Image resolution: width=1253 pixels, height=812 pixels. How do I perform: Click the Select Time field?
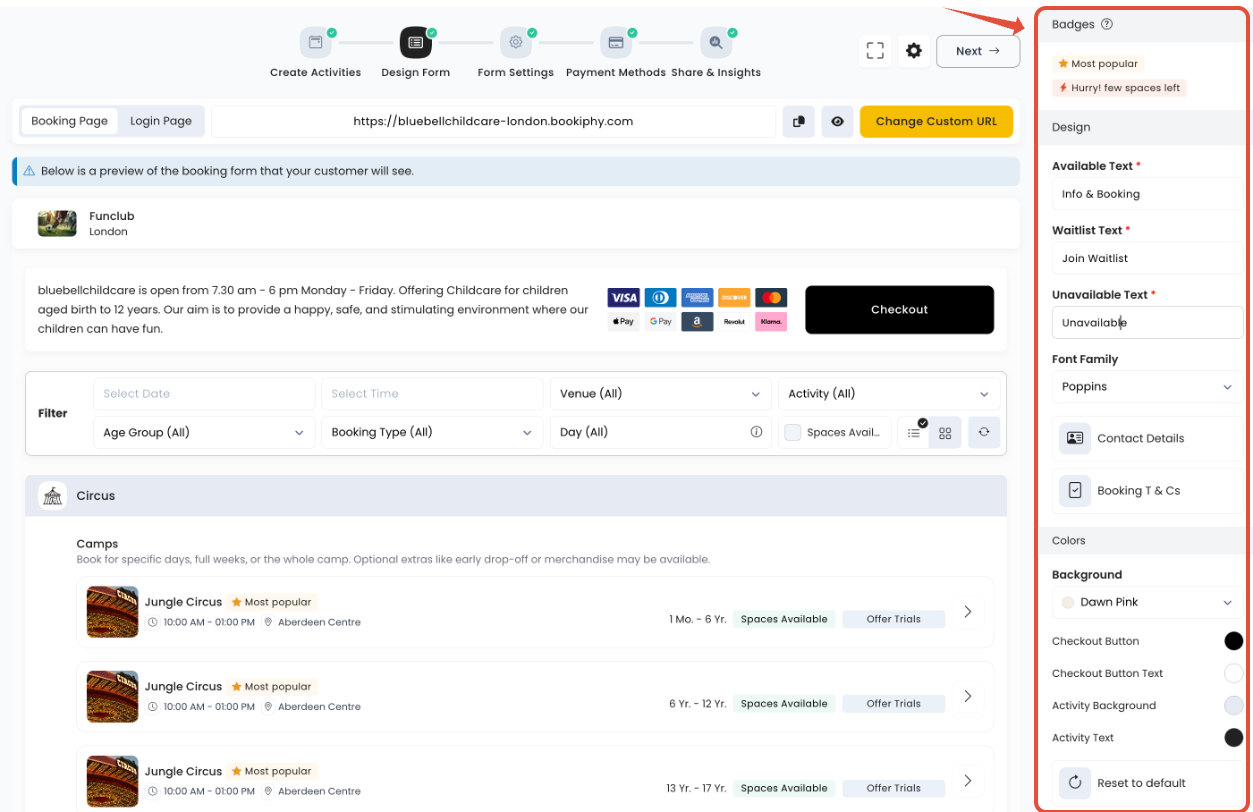432,394
